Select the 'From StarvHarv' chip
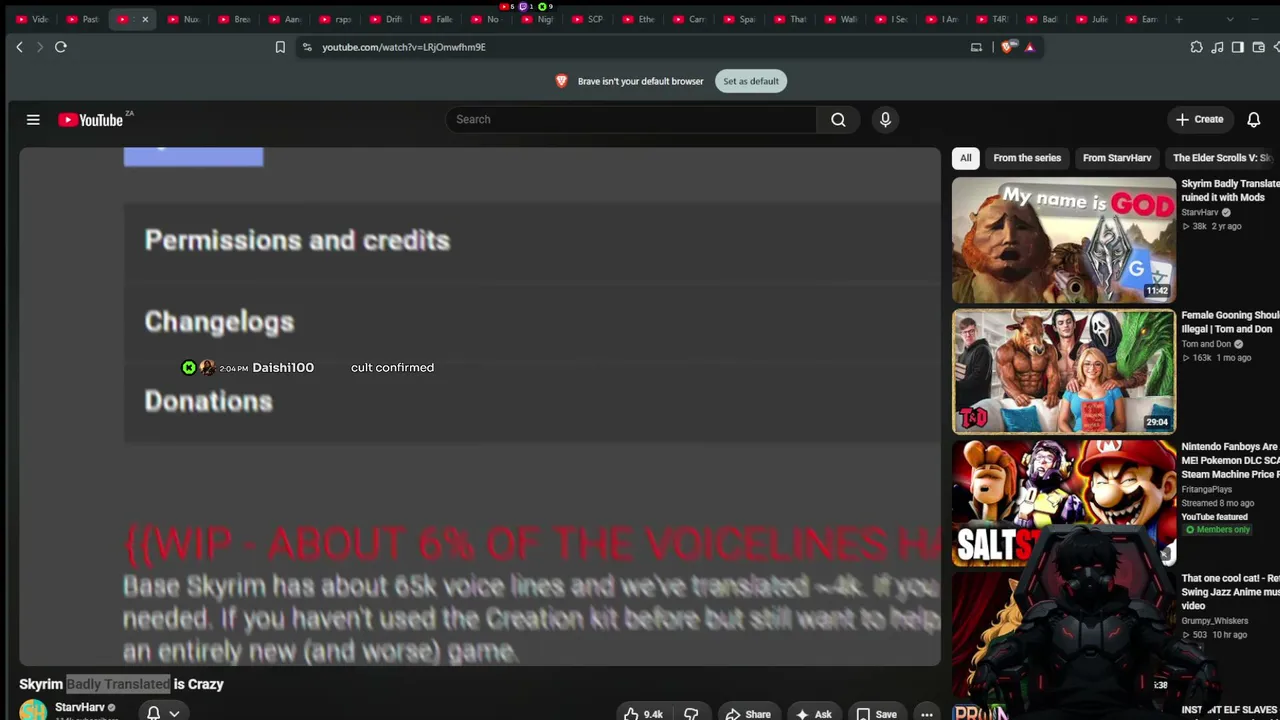The image size is (1280, 720). pos(1117,158)
